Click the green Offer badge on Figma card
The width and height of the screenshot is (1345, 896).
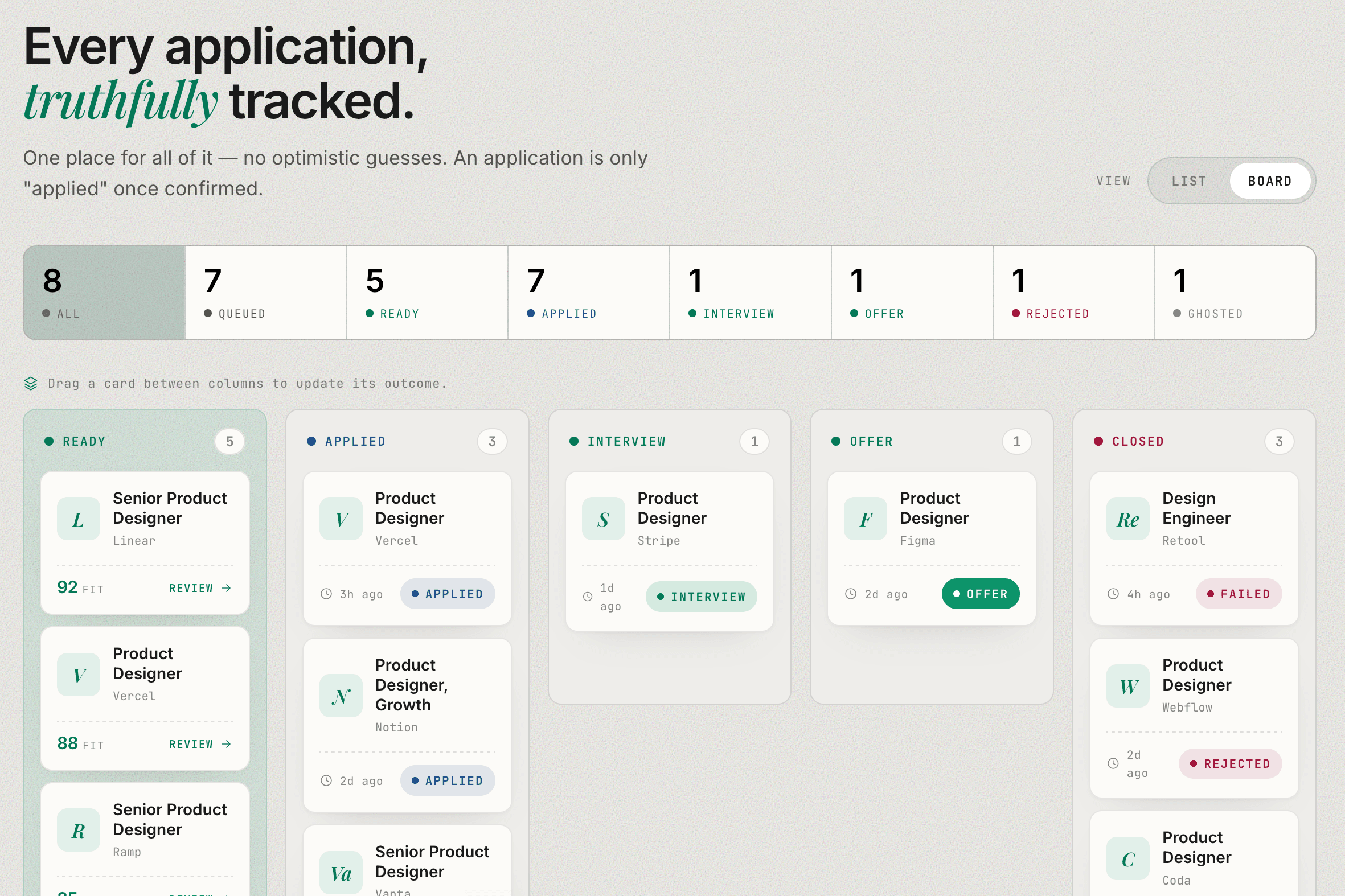point(981,594)
